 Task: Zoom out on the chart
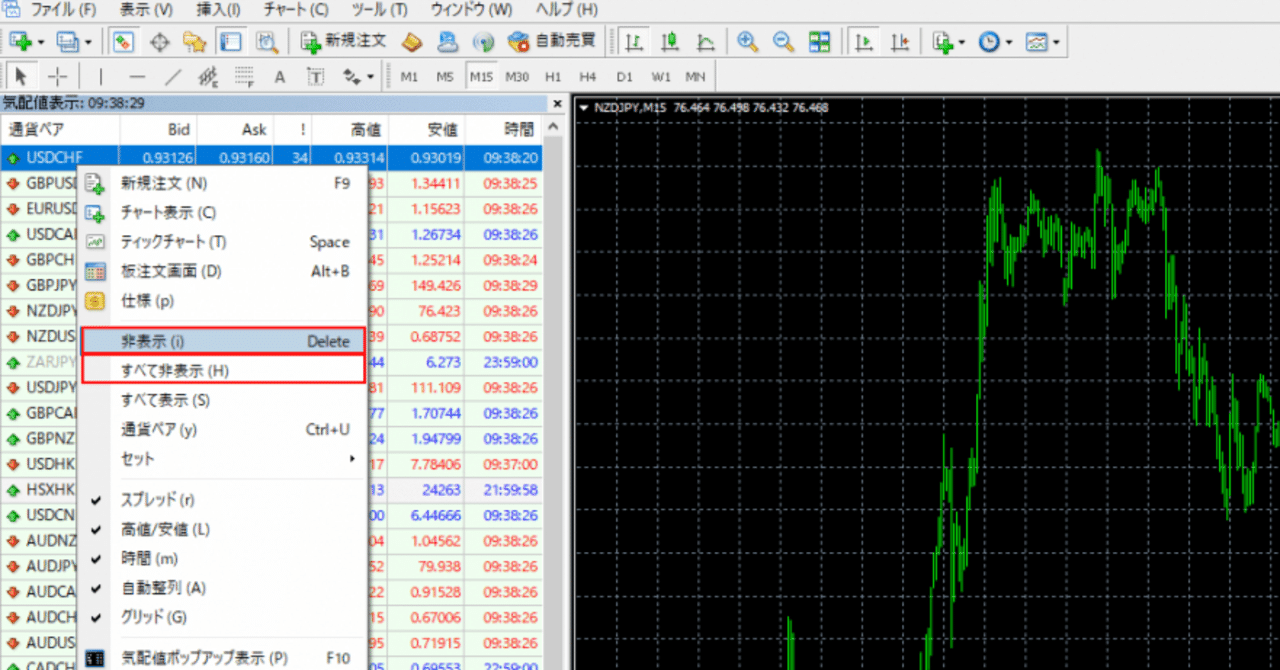(782, 41)
